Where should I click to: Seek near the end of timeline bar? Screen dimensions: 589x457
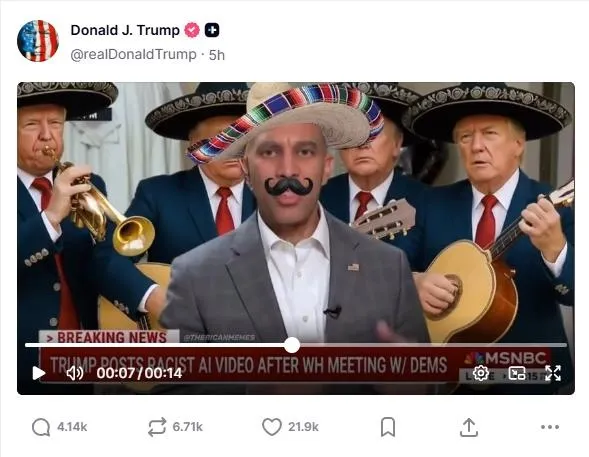[556, 345]
